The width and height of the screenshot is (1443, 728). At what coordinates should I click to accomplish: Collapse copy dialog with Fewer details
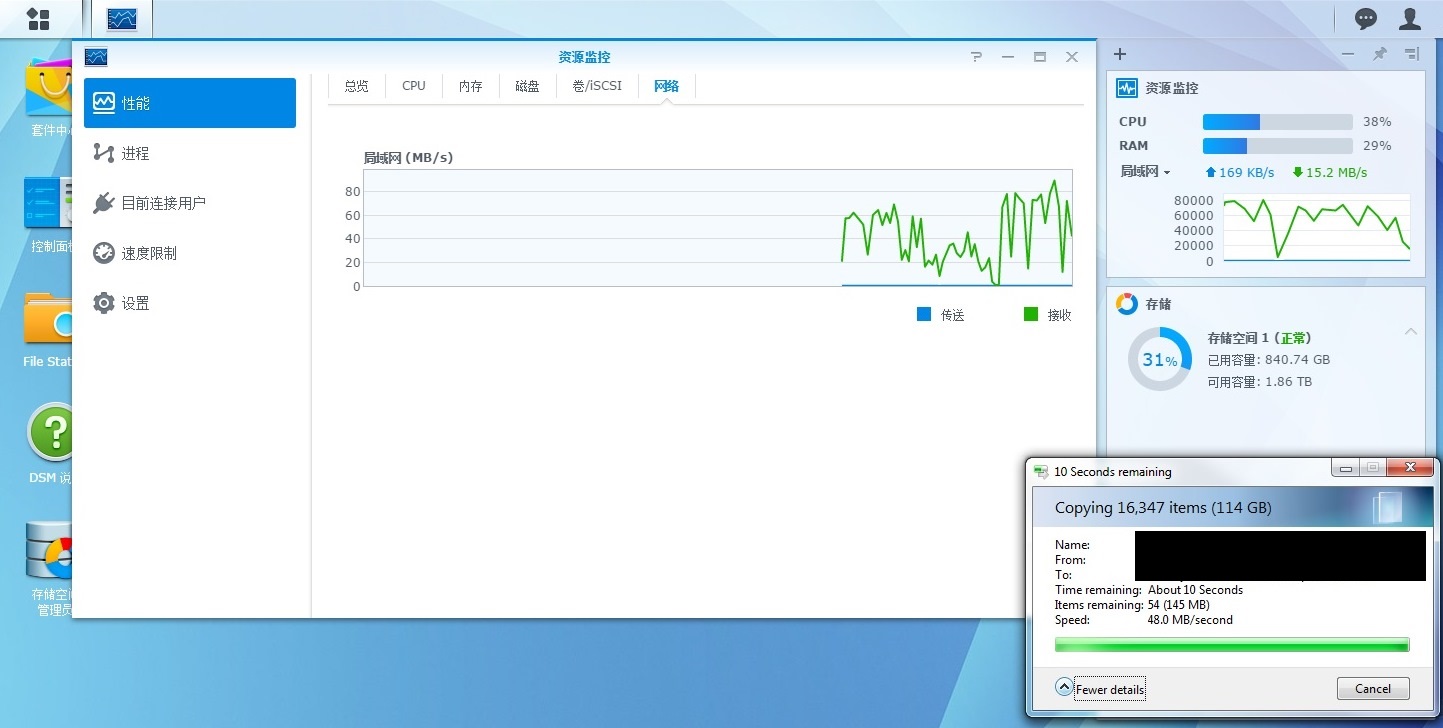[1100, 689]
